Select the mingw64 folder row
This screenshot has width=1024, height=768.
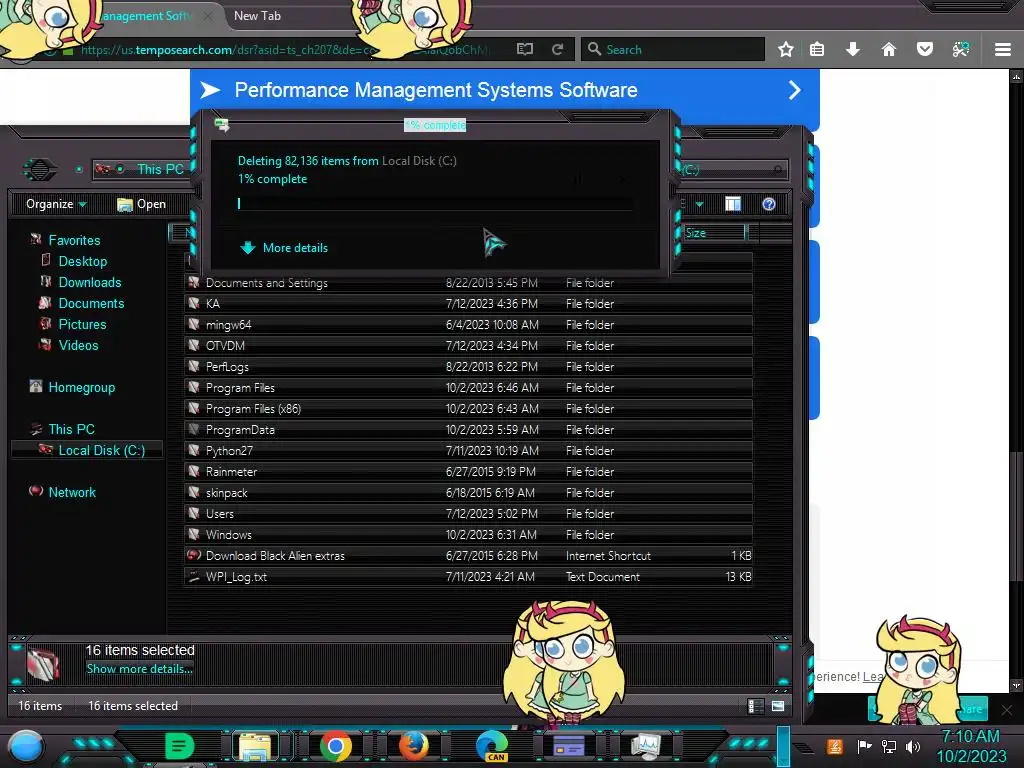coord(468,325)
